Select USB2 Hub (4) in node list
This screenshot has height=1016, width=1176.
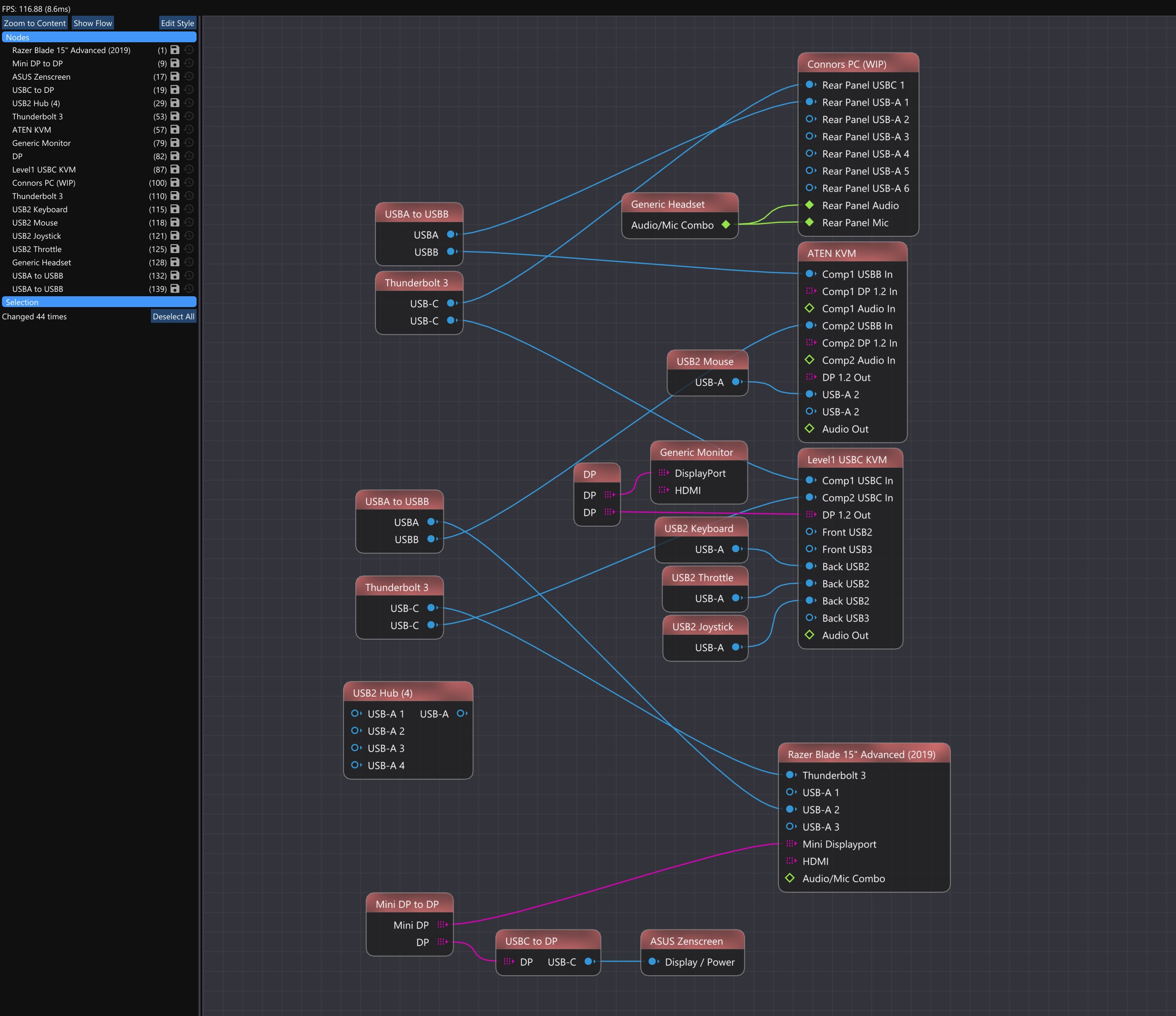pyautogui.click(x=36, y=103)
